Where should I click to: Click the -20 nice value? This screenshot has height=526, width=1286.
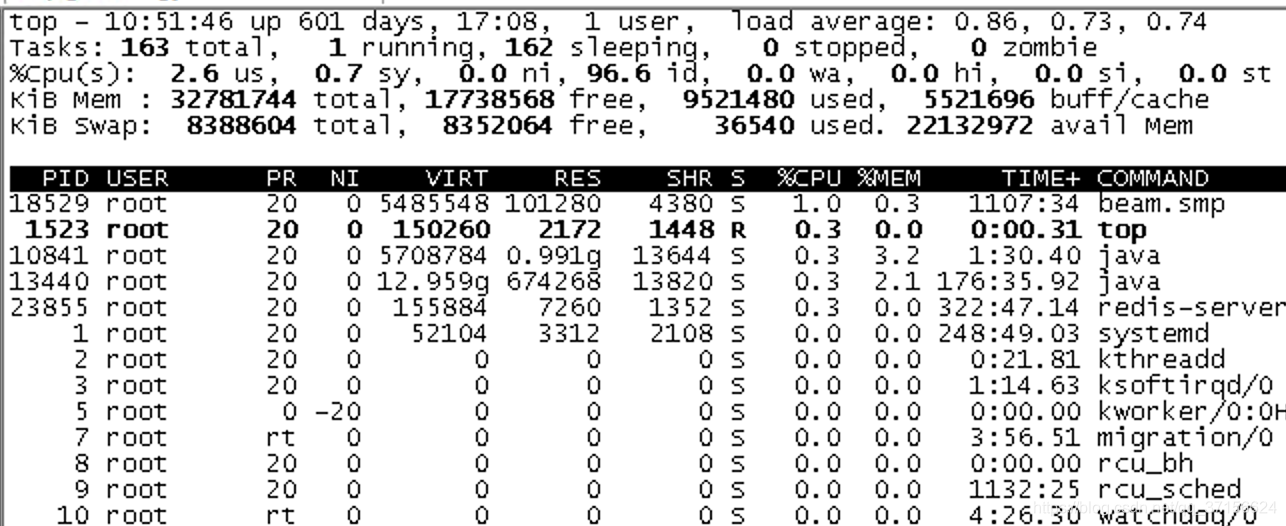[337, 410]
